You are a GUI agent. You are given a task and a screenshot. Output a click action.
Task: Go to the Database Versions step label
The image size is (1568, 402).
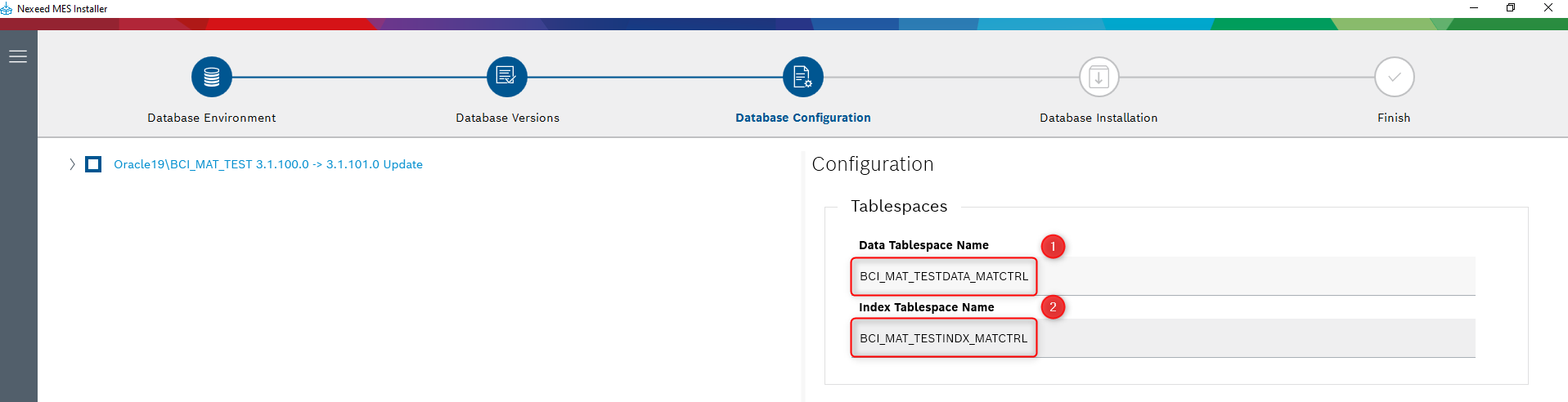click(507, 118)
